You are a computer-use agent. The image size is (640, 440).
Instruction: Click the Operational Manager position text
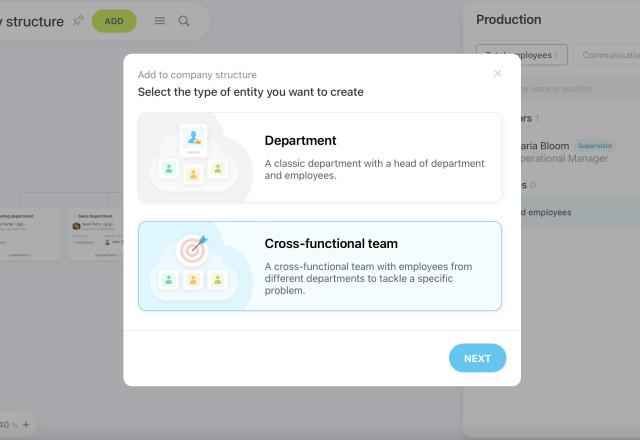564,159
